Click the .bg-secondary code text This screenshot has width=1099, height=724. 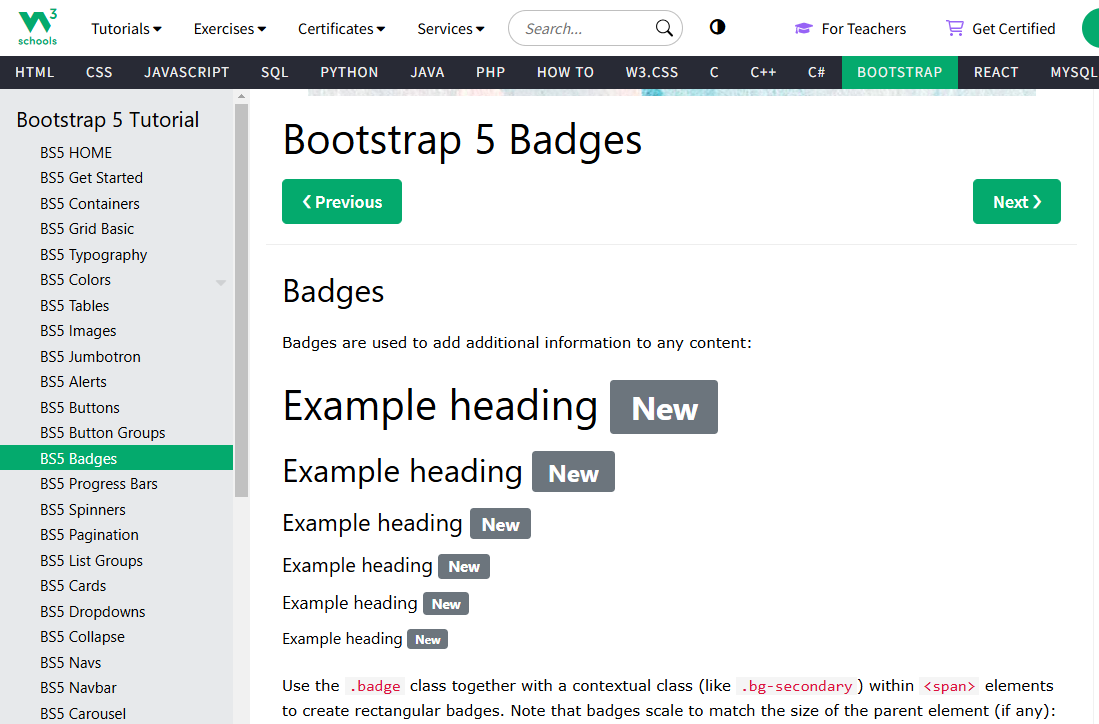point(796,686)
